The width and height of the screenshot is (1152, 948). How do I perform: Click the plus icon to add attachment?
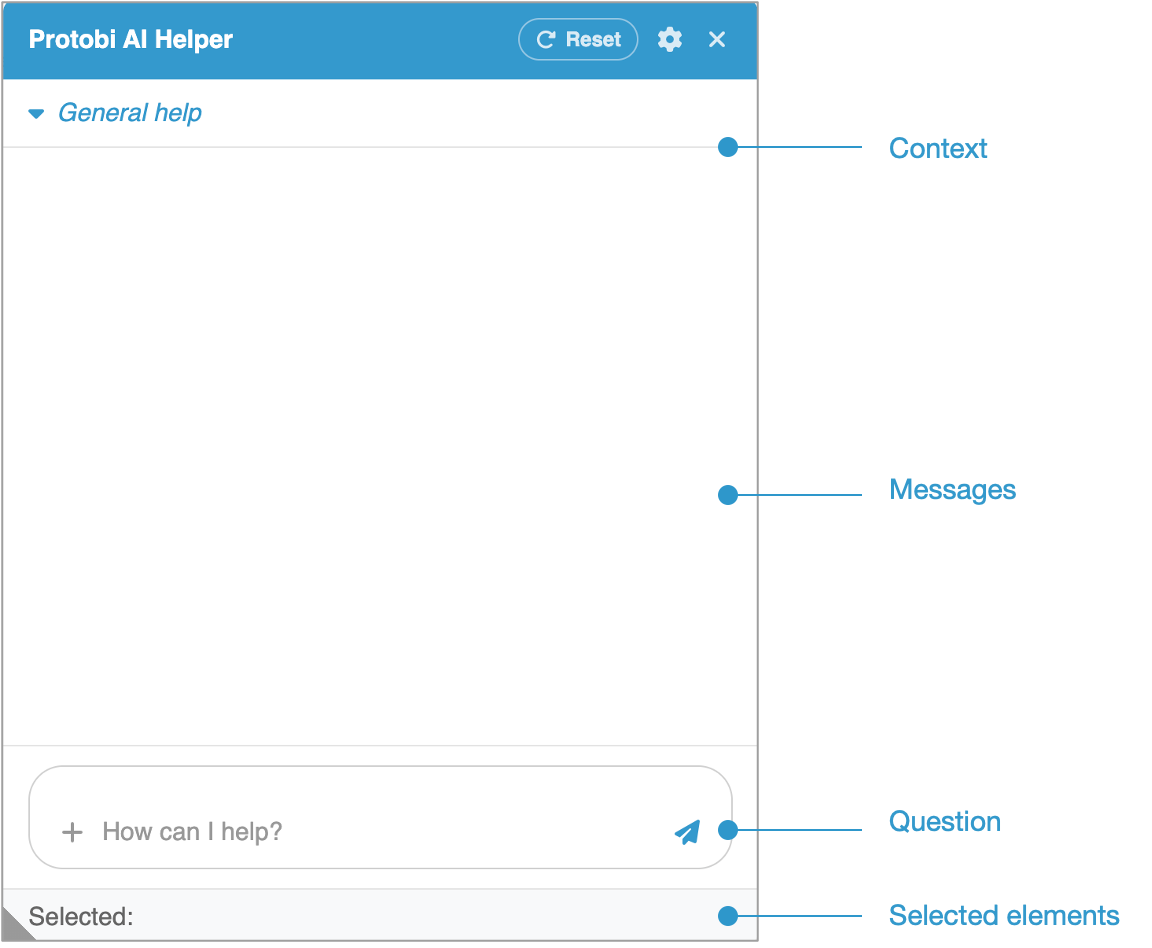72,832
